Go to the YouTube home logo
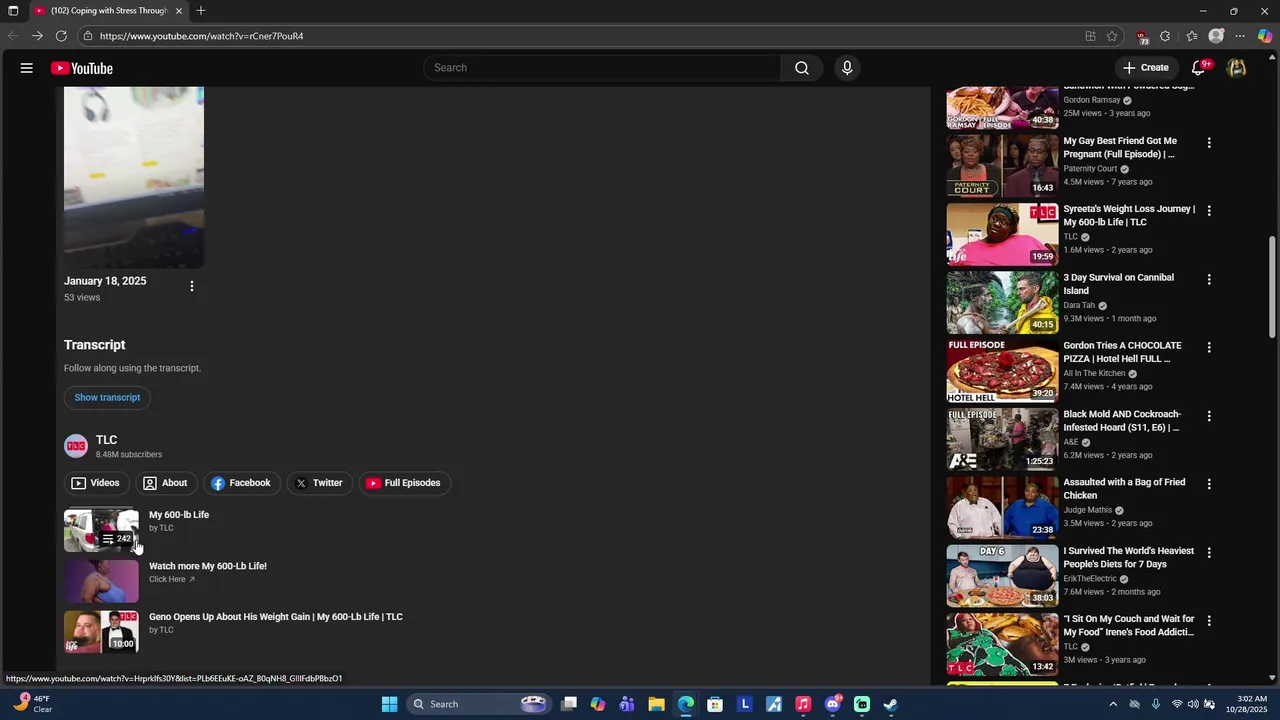The image size is (1280, 720). point(82,68)
